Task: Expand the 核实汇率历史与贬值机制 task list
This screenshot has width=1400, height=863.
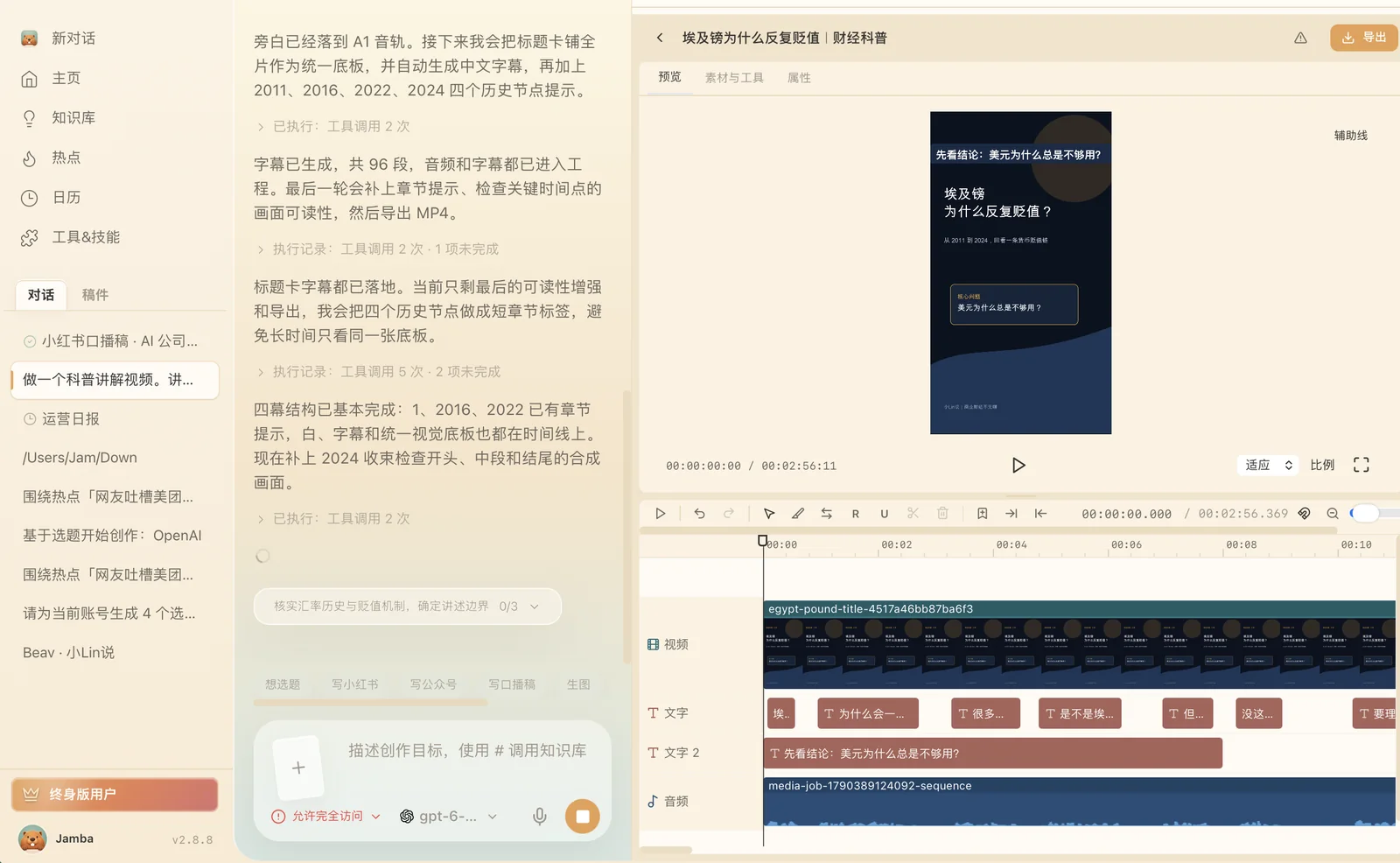Action: [407, 606]
